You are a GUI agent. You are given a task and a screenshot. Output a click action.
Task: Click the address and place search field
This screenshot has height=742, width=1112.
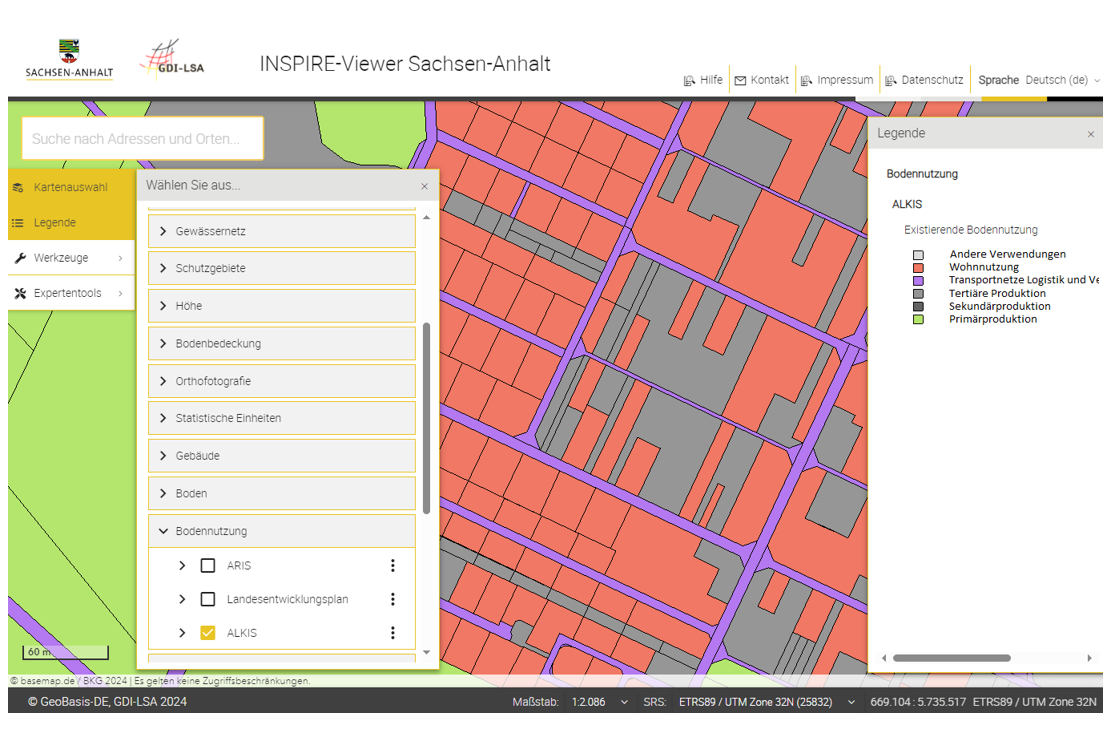(x=142, y=139)
